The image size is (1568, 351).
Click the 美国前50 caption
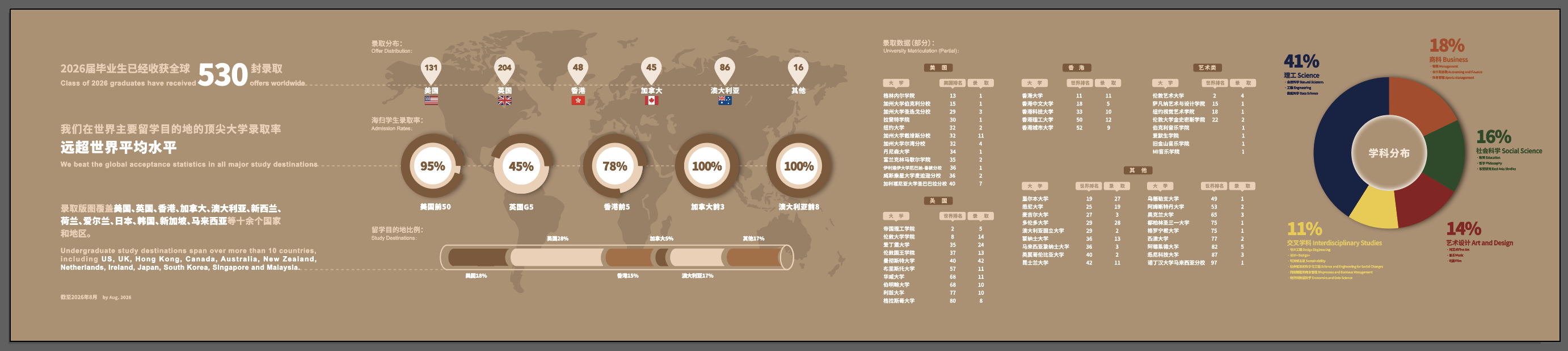coord(435,207)
